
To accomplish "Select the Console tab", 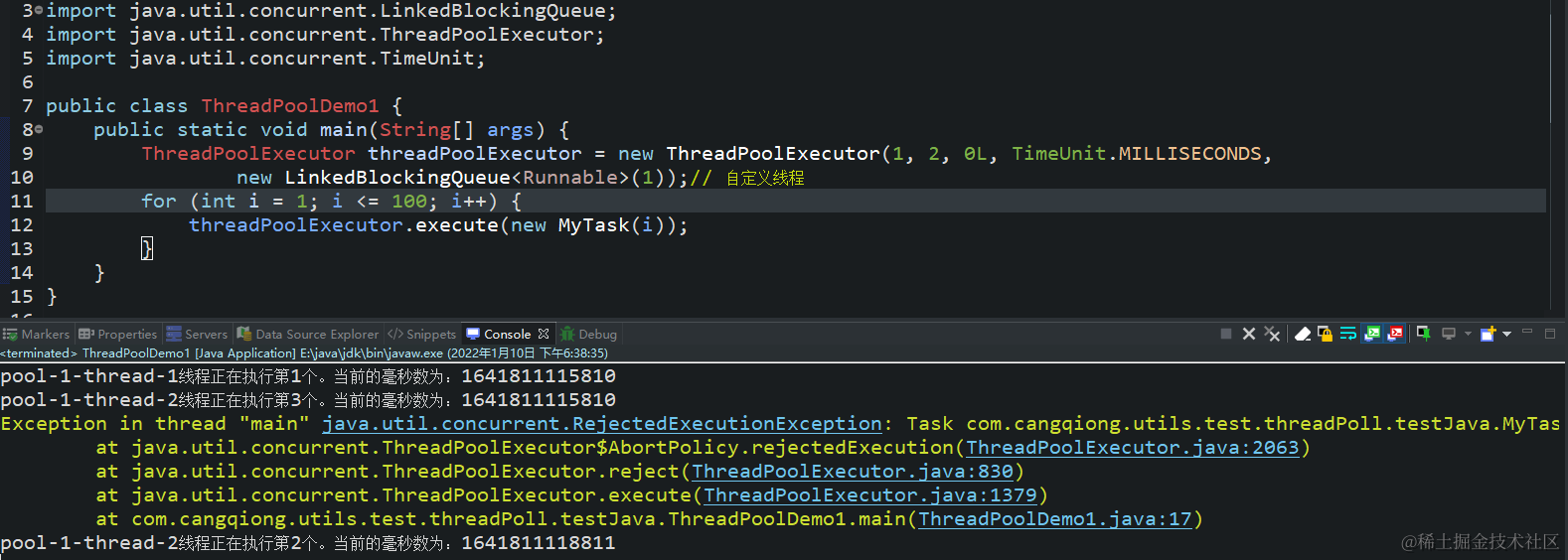I will pos(507,335).
